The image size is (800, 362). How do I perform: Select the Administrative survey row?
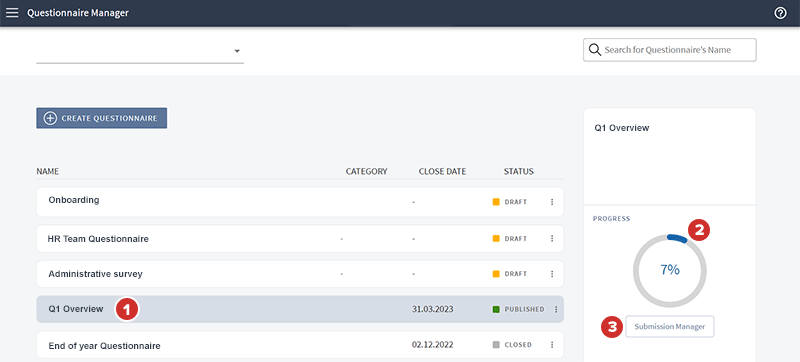pos(300,274)
